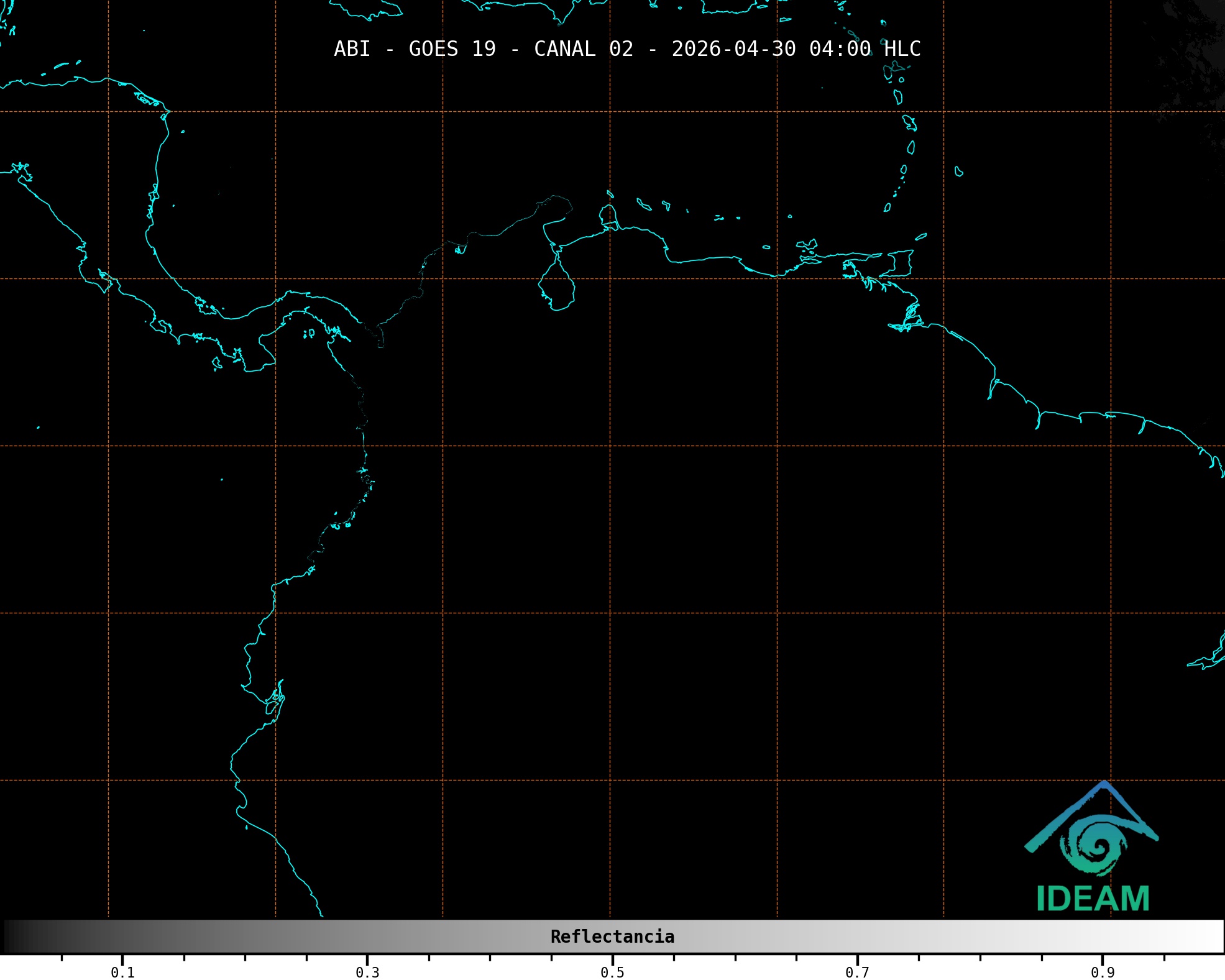The height and width of the screenshot is (980, 1225).
Task: Click the IDEAM green text logo
Action: pyautogui.click(x=1093, y=899)
